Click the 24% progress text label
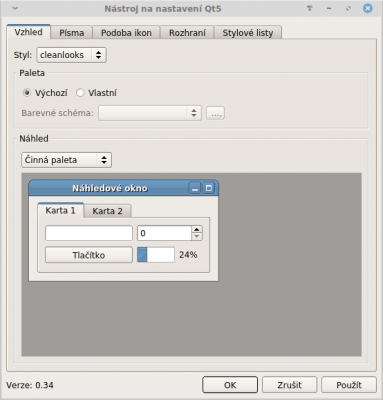 point(188,255)
